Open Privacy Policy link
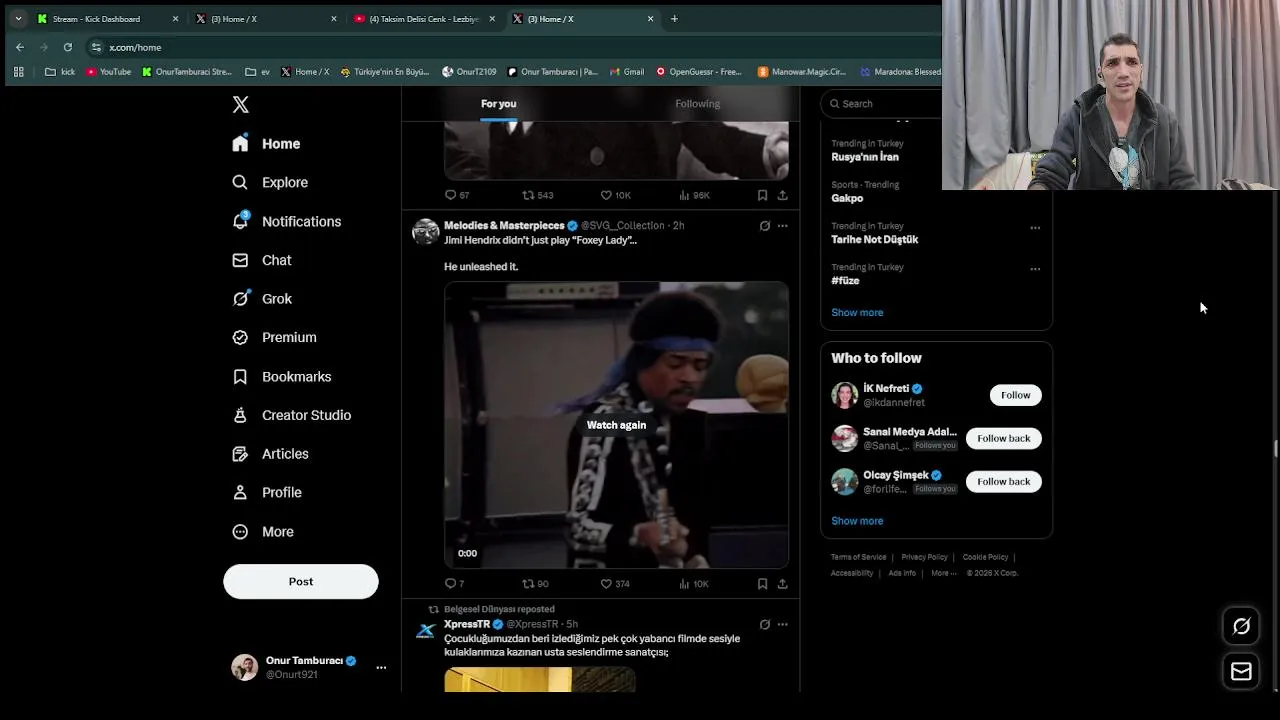The width and height of the screenshot is (1280, 720). tap(924, 557)
